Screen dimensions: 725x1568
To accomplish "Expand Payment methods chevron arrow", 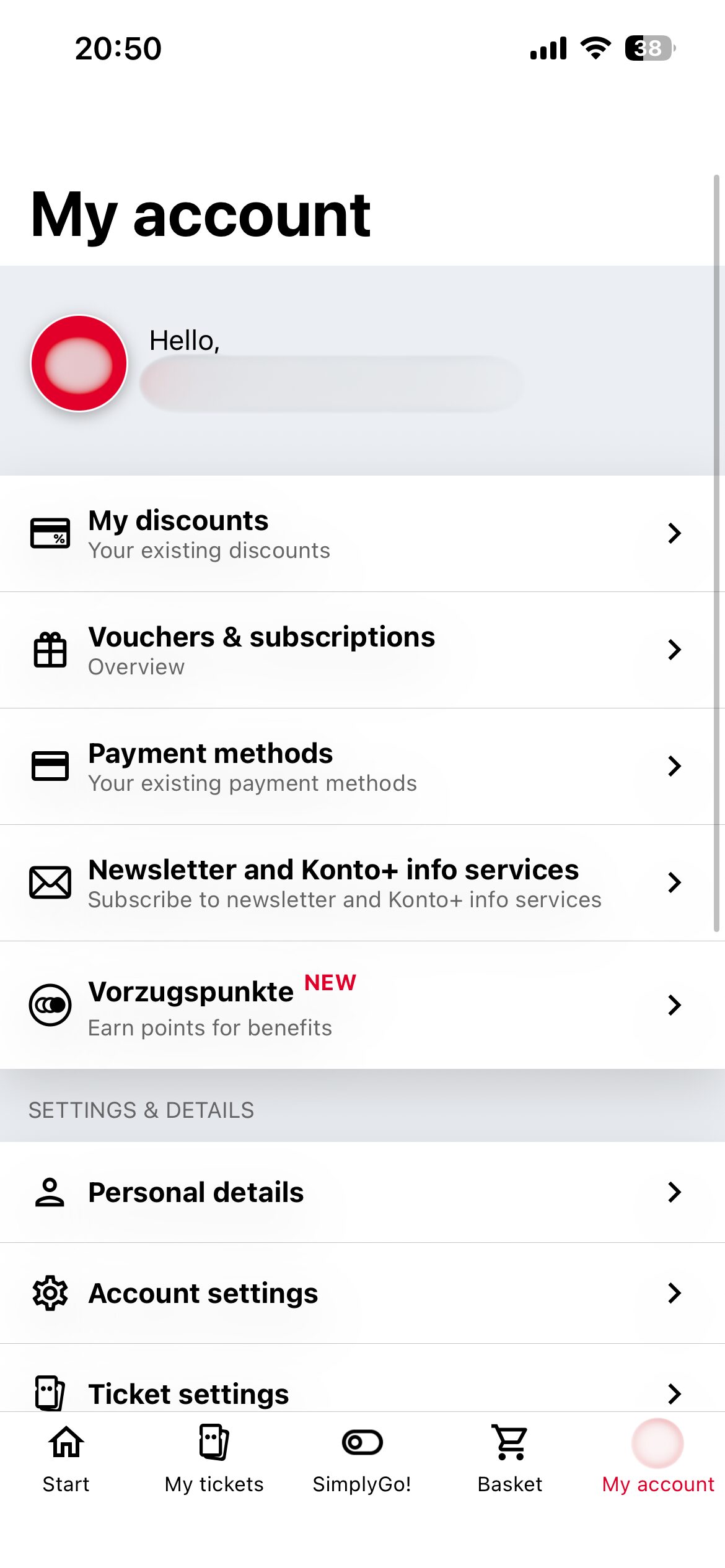I will (675, 766).
